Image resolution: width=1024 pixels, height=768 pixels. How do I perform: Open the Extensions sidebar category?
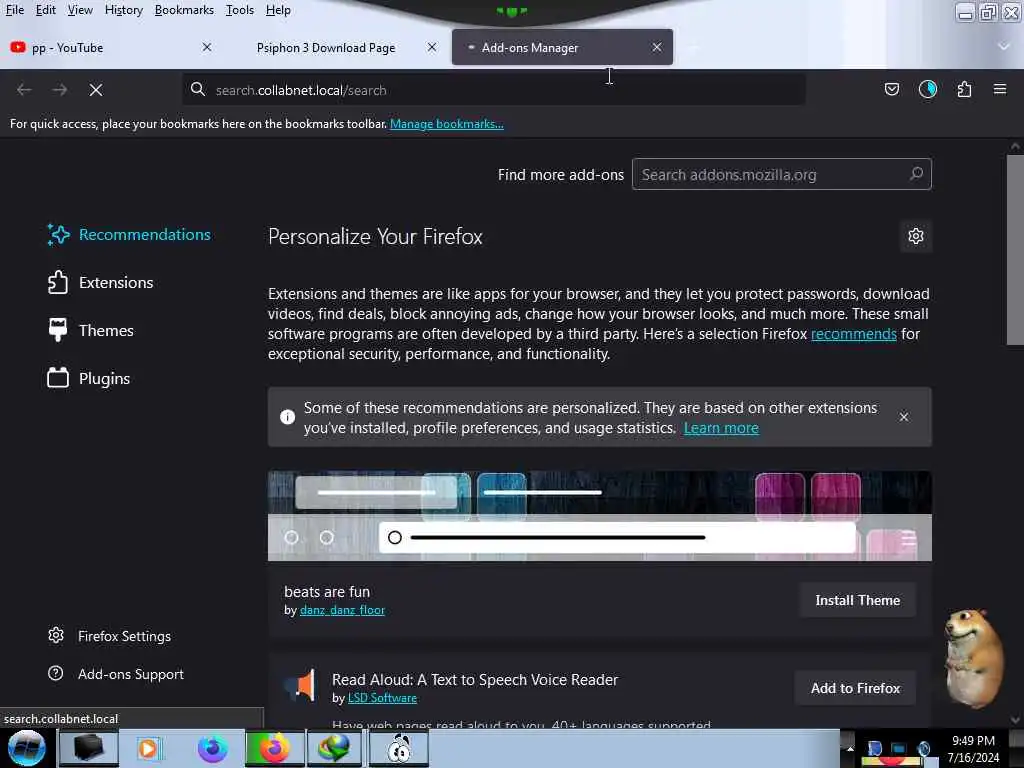[101, 282]
